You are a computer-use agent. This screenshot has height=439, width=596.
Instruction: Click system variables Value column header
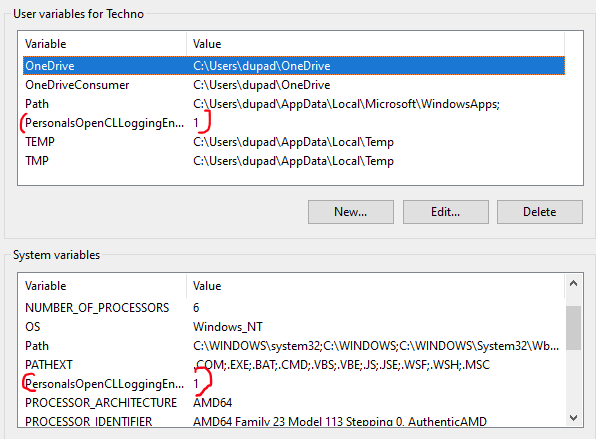point(376,286)
